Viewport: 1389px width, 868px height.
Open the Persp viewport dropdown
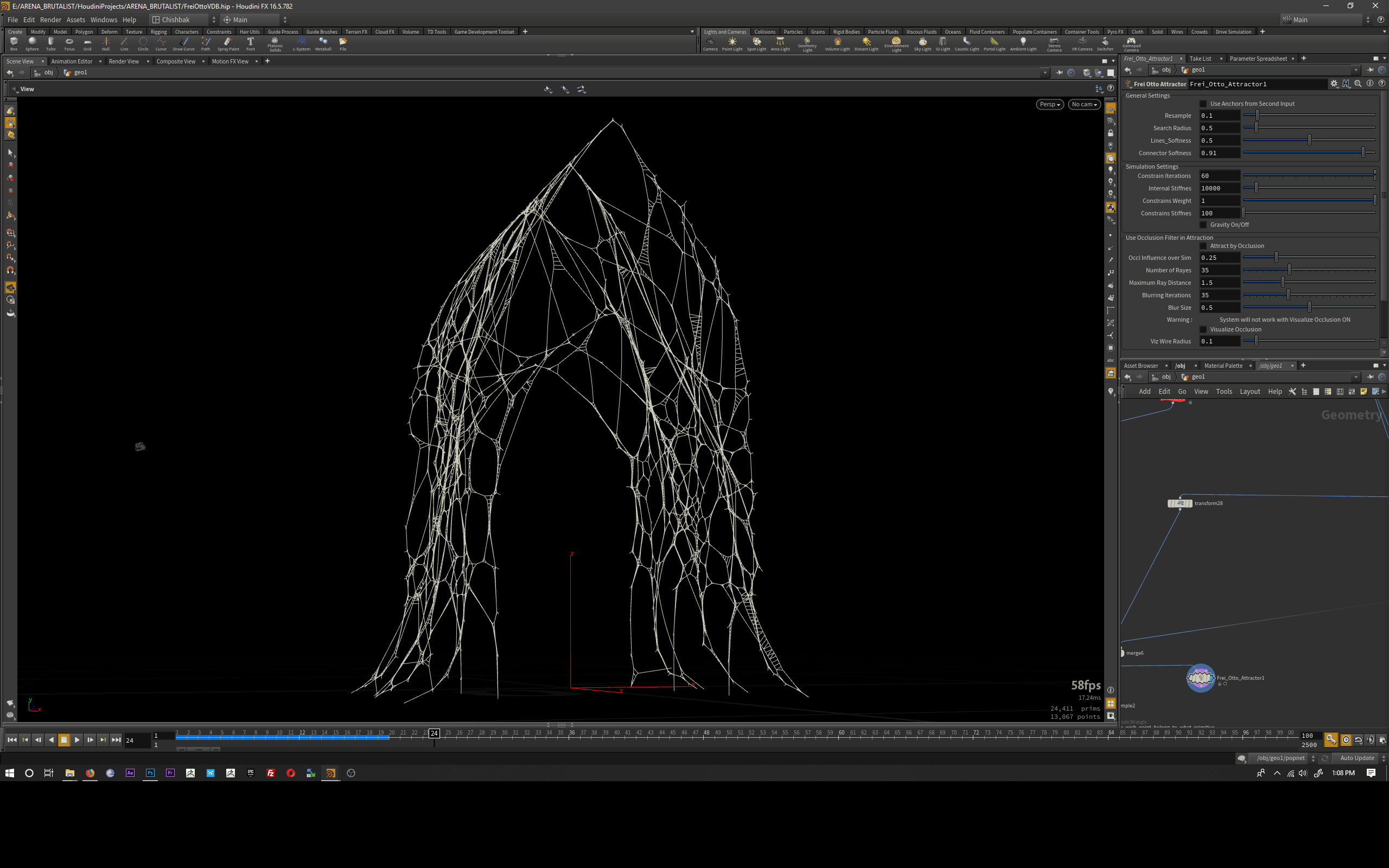[x=1050, y=105]
